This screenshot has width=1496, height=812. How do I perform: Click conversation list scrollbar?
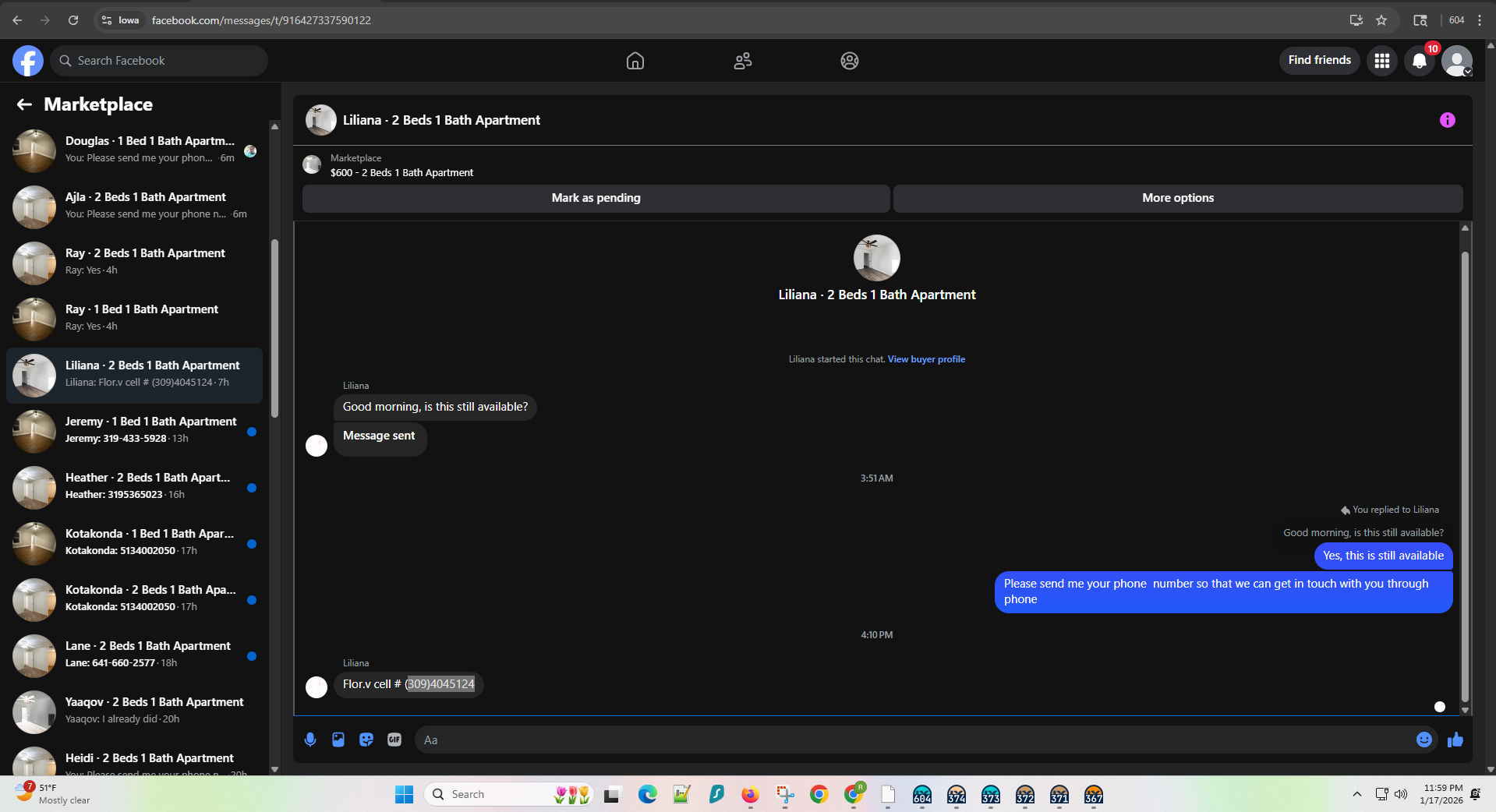point(274,328)
